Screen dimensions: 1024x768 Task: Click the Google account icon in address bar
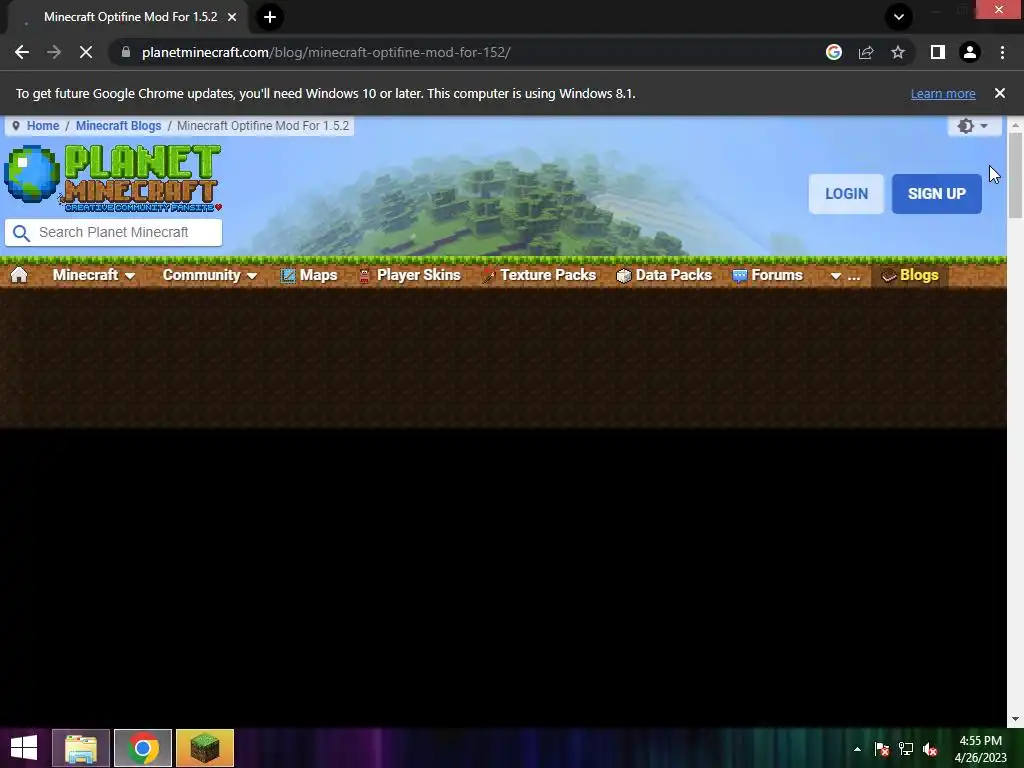click(x=834, y=52)
